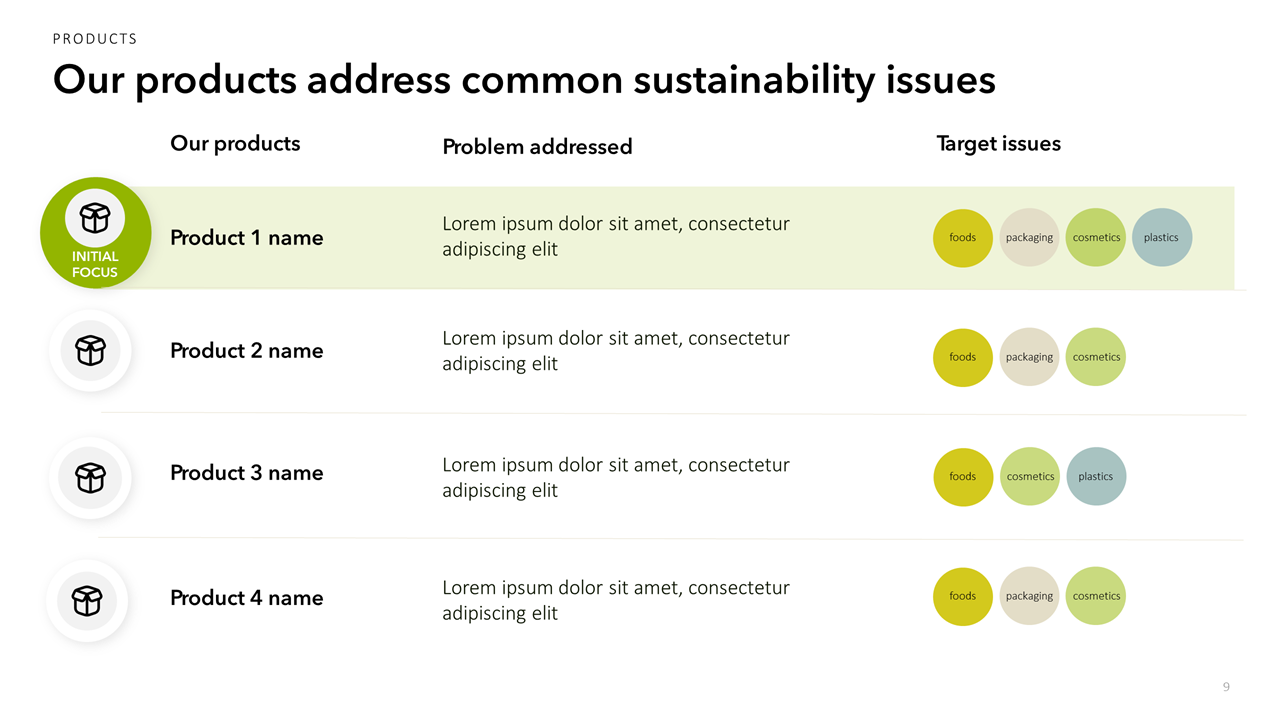Click the Product 3 box icon
This screenshot has height=720, width=1280.
coord(91,477)
